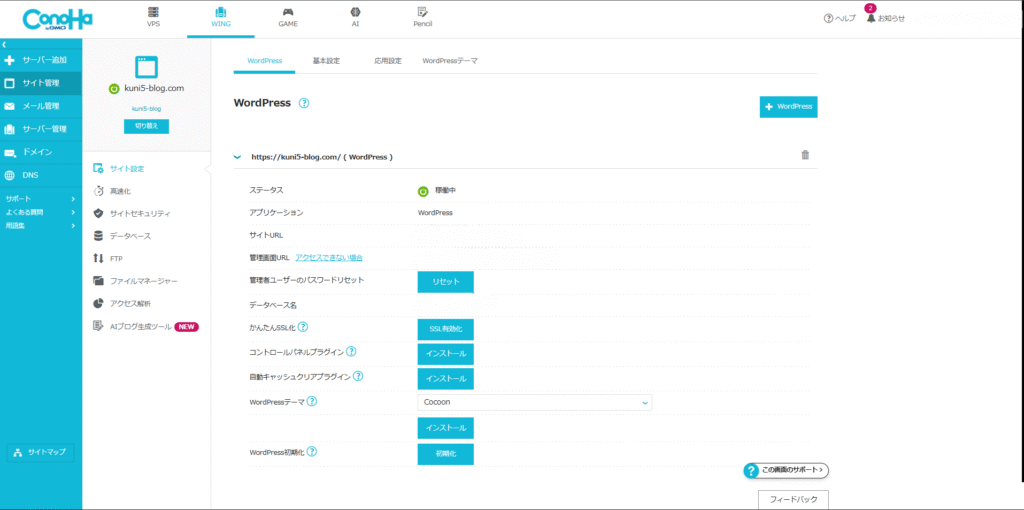The height and width of the screenshot is (510, 1024).
Task: Switch to 基本設定 tab
Action: coord(326,61)
